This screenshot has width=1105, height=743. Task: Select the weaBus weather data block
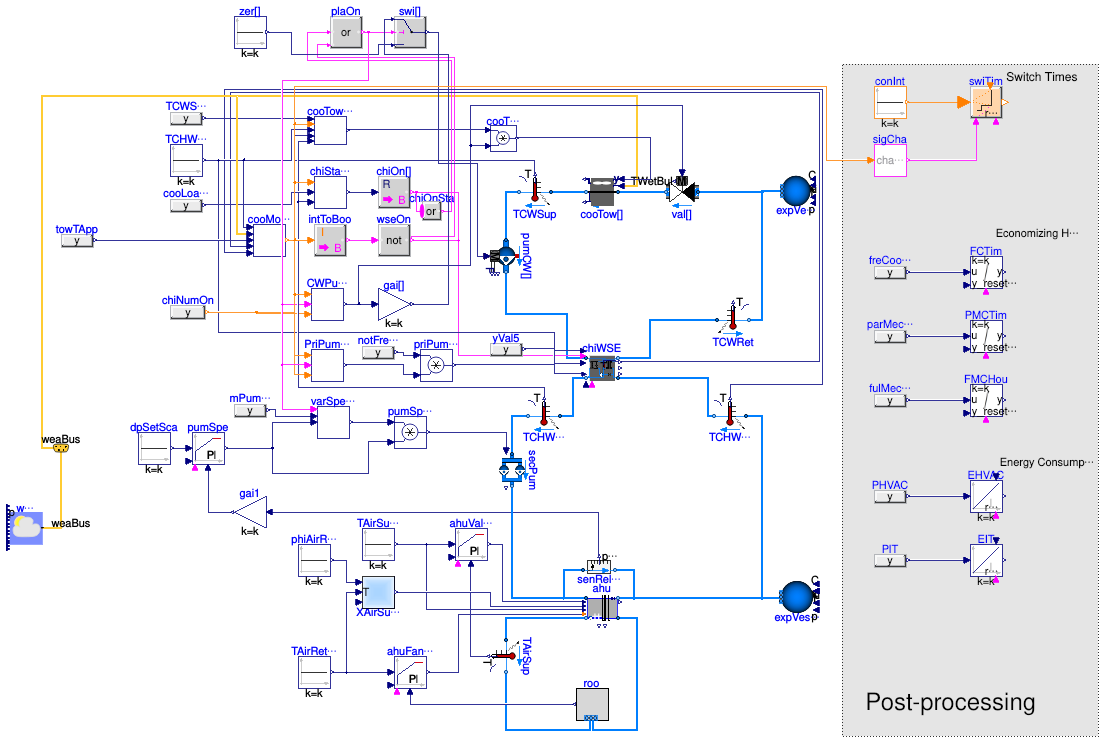tap(25, 527)
